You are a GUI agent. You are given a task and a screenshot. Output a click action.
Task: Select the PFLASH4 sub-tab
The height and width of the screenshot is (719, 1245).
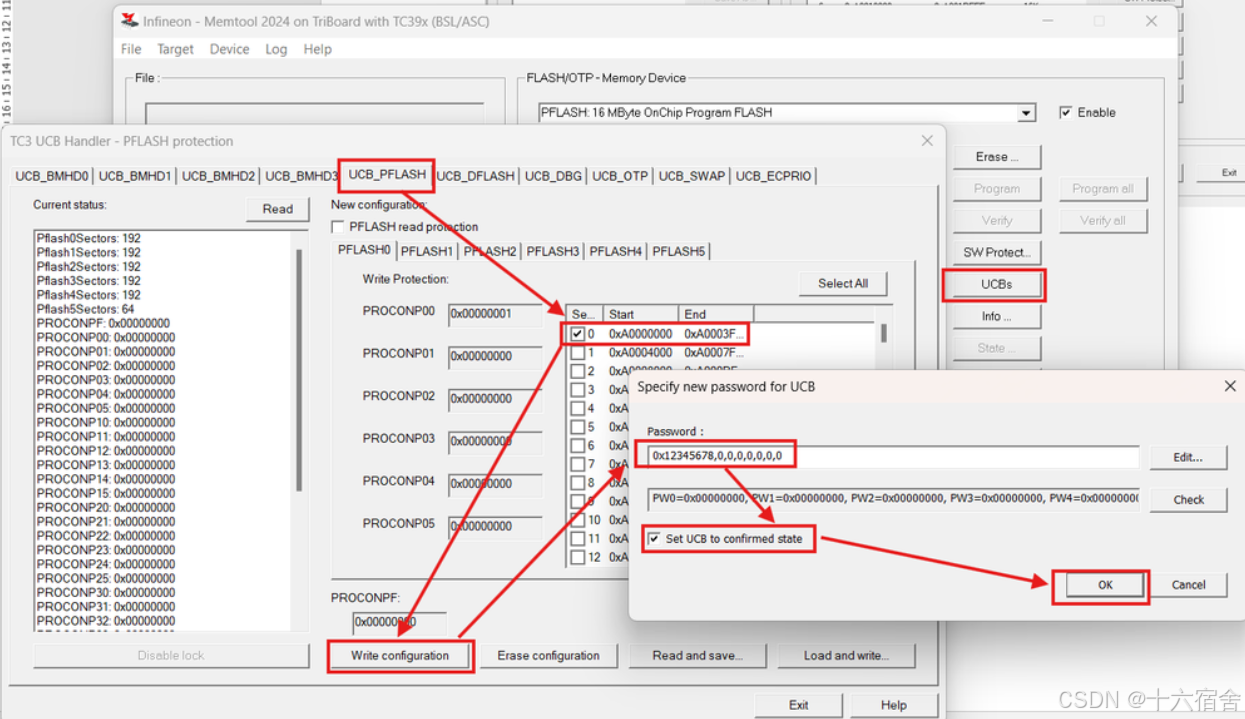click(x=616, y=252)
